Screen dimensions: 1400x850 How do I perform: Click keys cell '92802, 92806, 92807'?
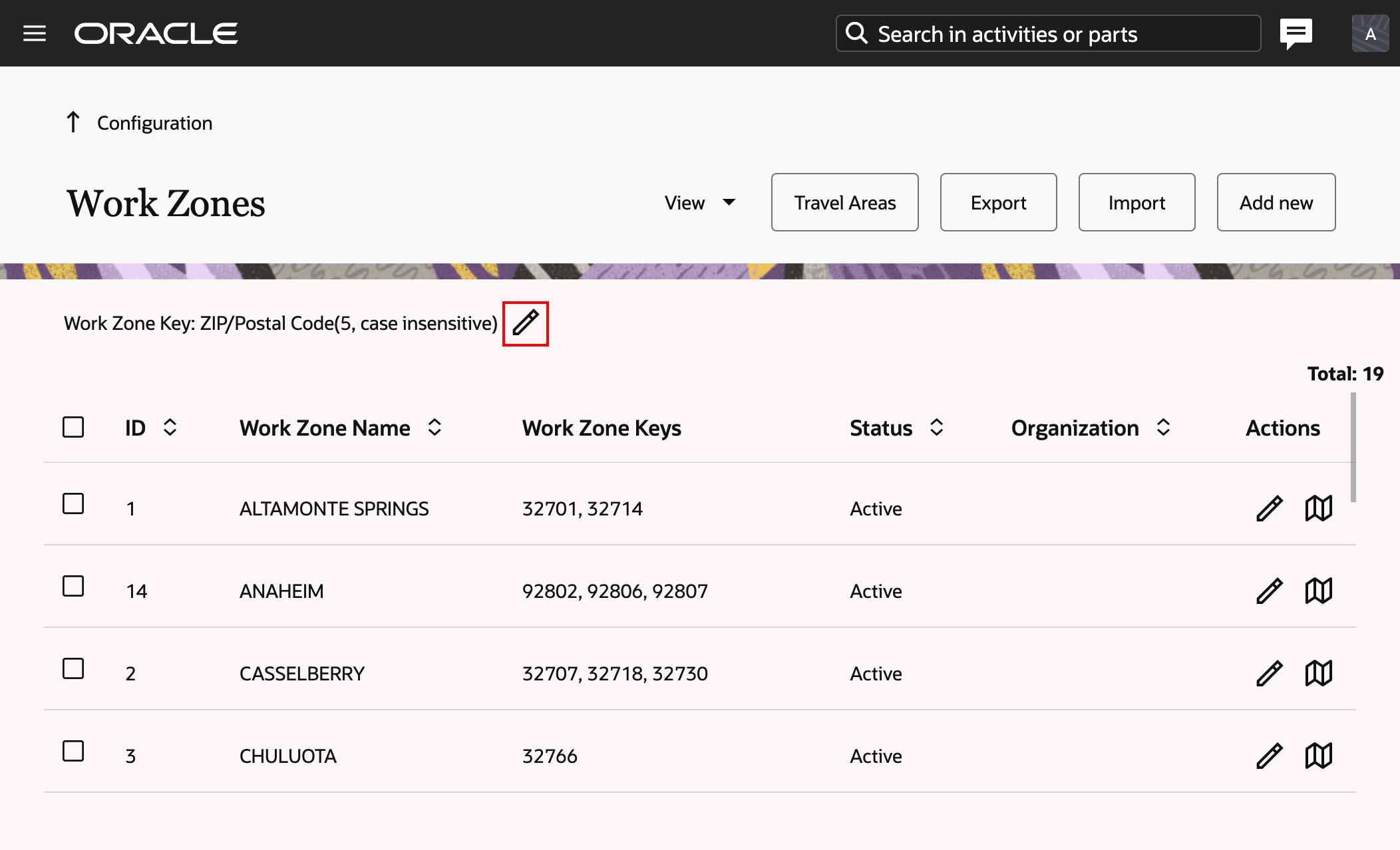(615, 591)
